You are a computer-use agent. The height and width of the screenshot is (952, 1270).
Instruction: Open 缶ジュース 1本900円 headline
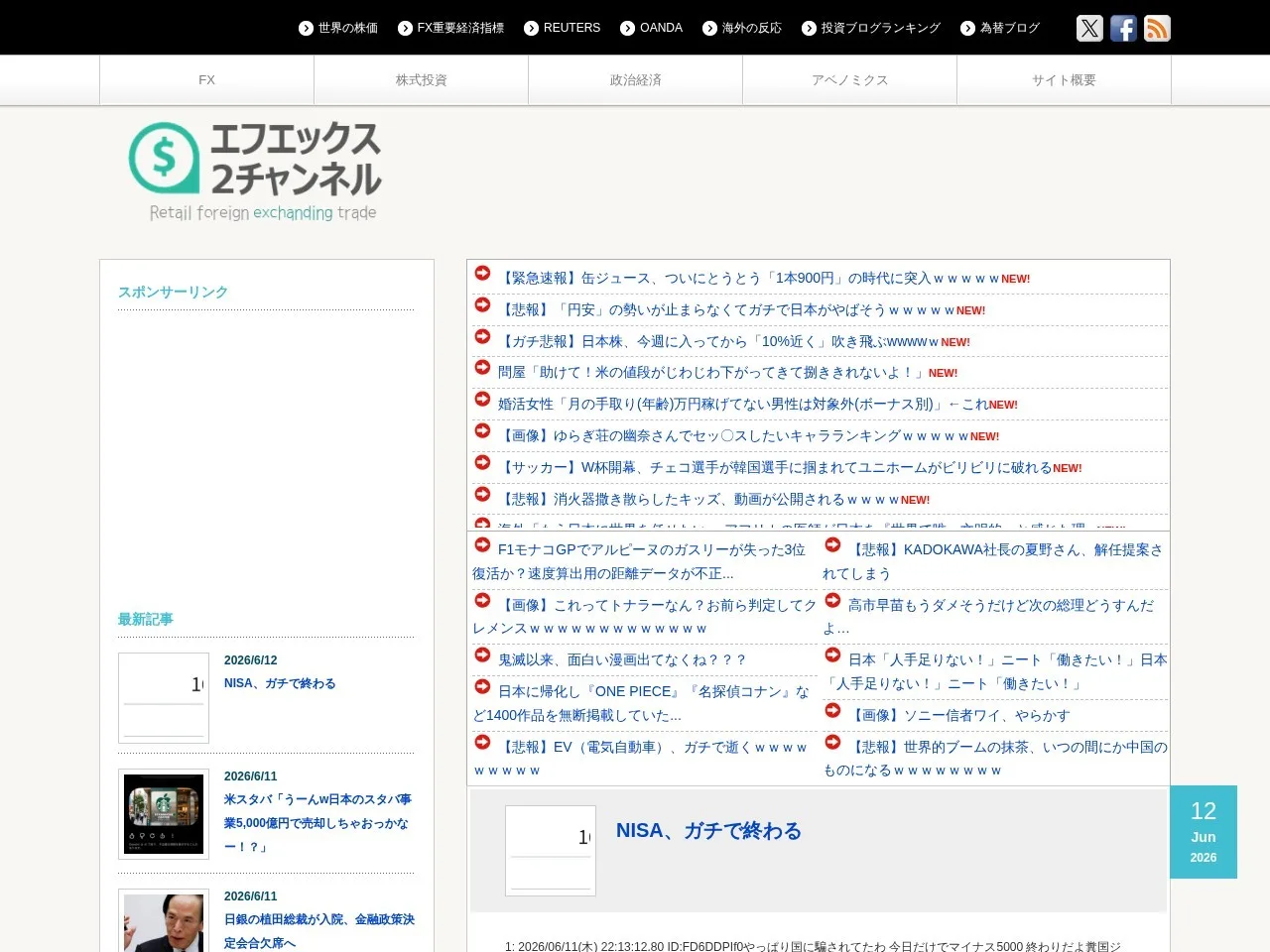point(749,279)
